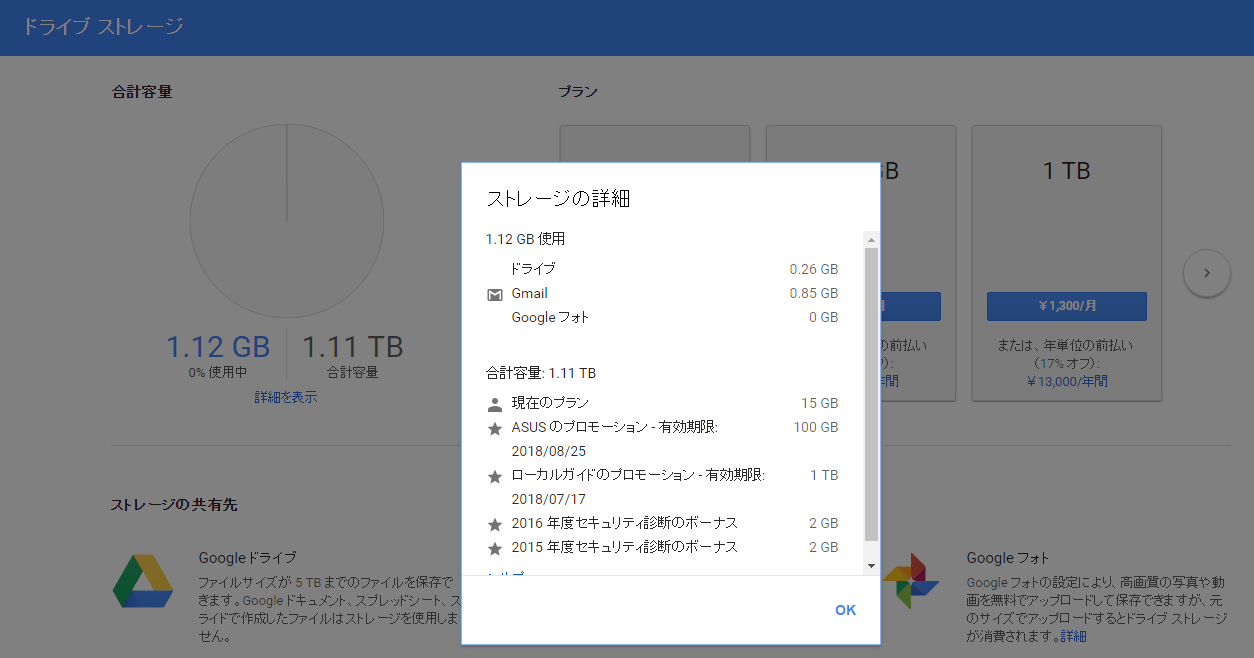Click the ドライブ ストレージ page header title
Screen dimensions: 1254x658
coord(103,26)
